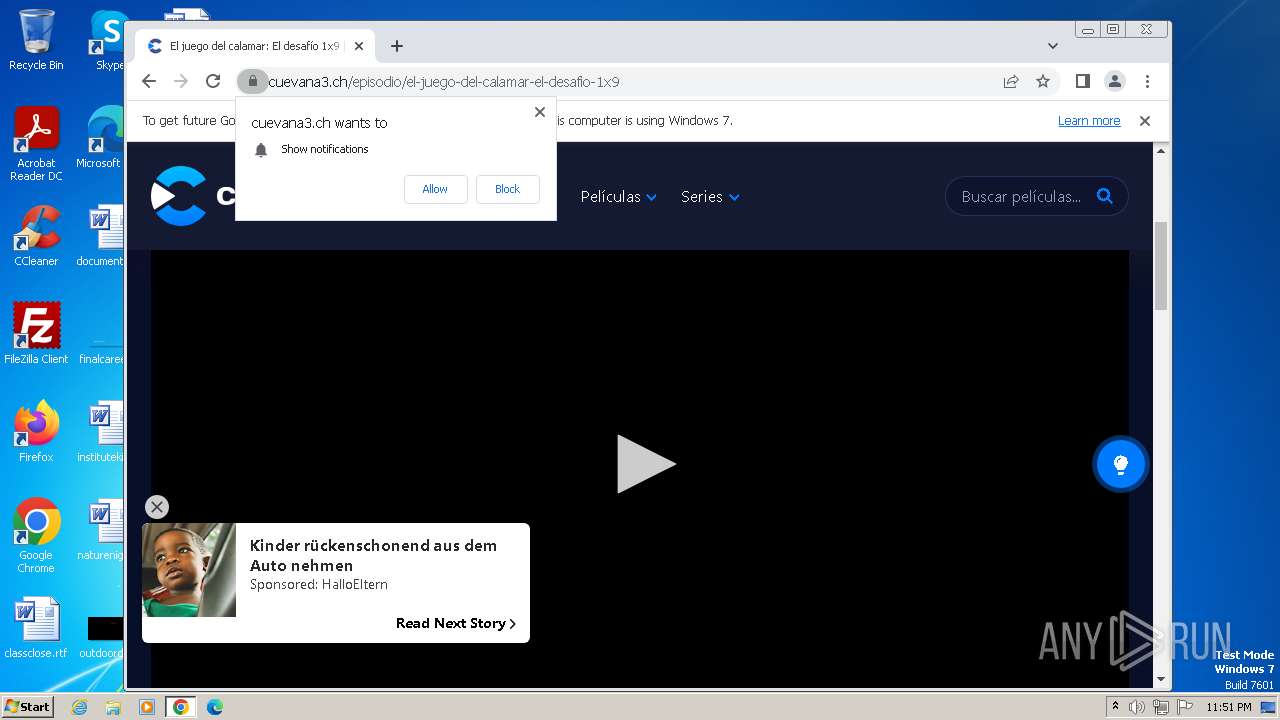Bookmark this page with the star icon
Viewport: 1280px width, 720px height.
[x=1043, y=81]
